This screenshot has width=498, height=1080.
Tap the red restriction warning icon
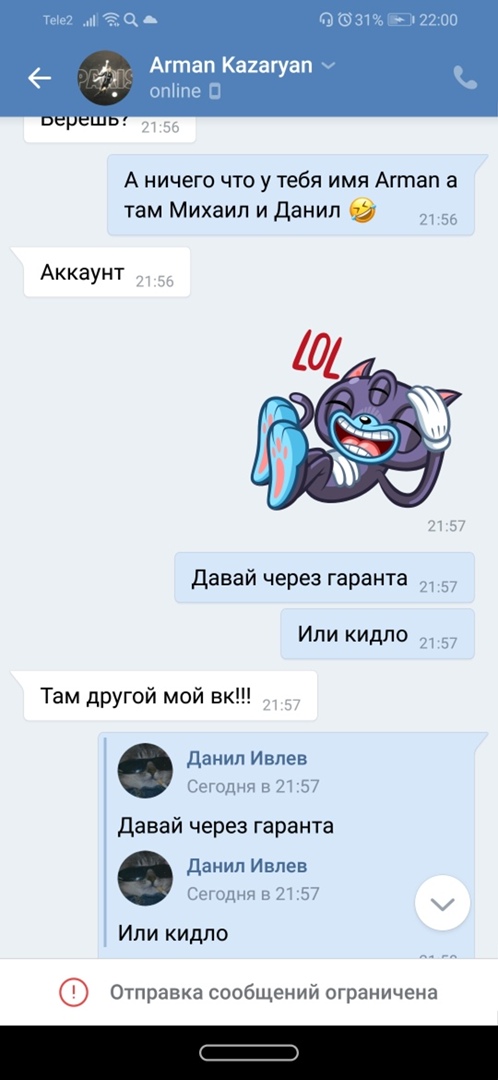pos(73,993)
